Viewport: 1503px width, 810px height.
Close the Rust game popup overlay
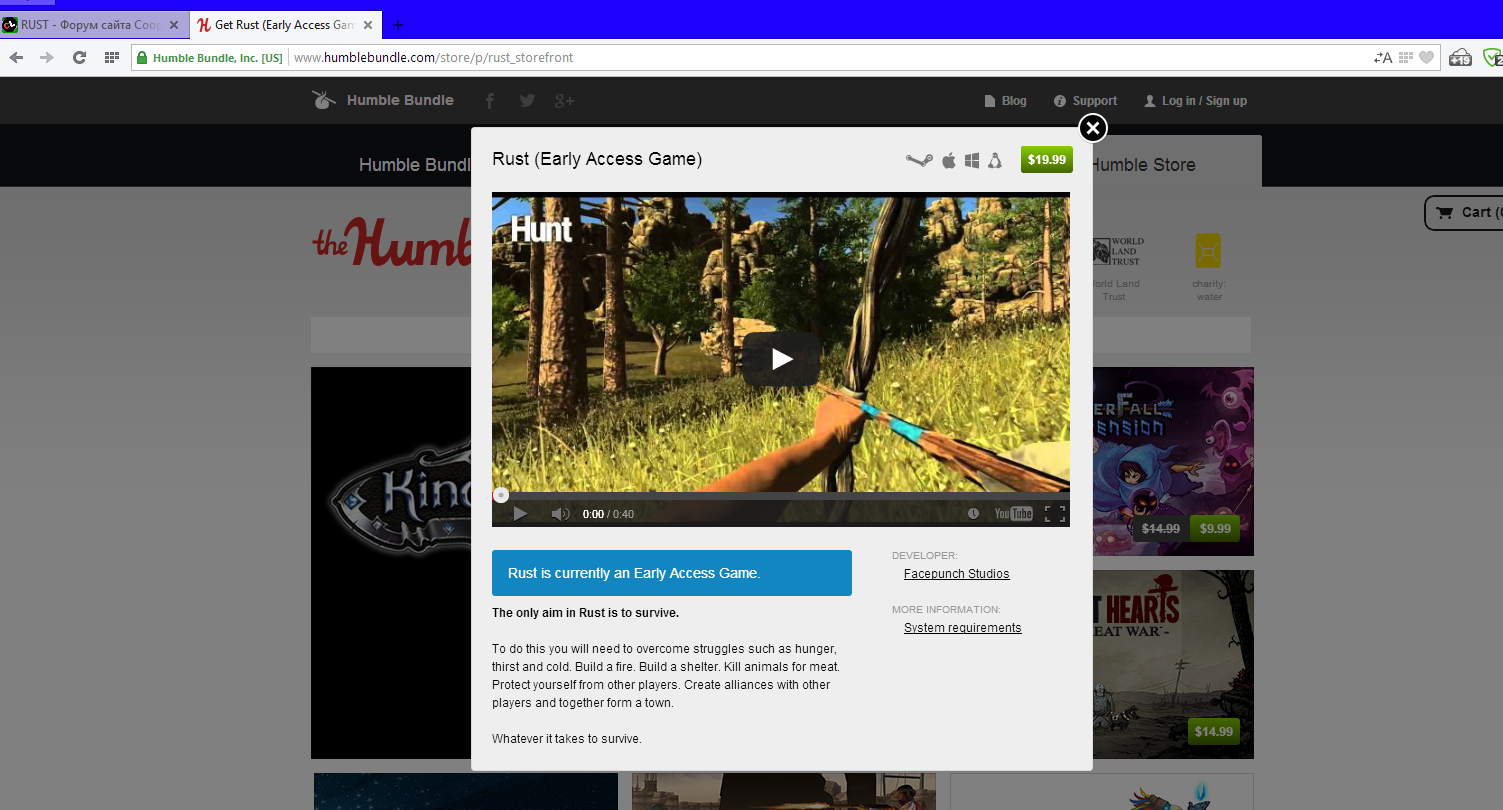(x=1093, y=128)
